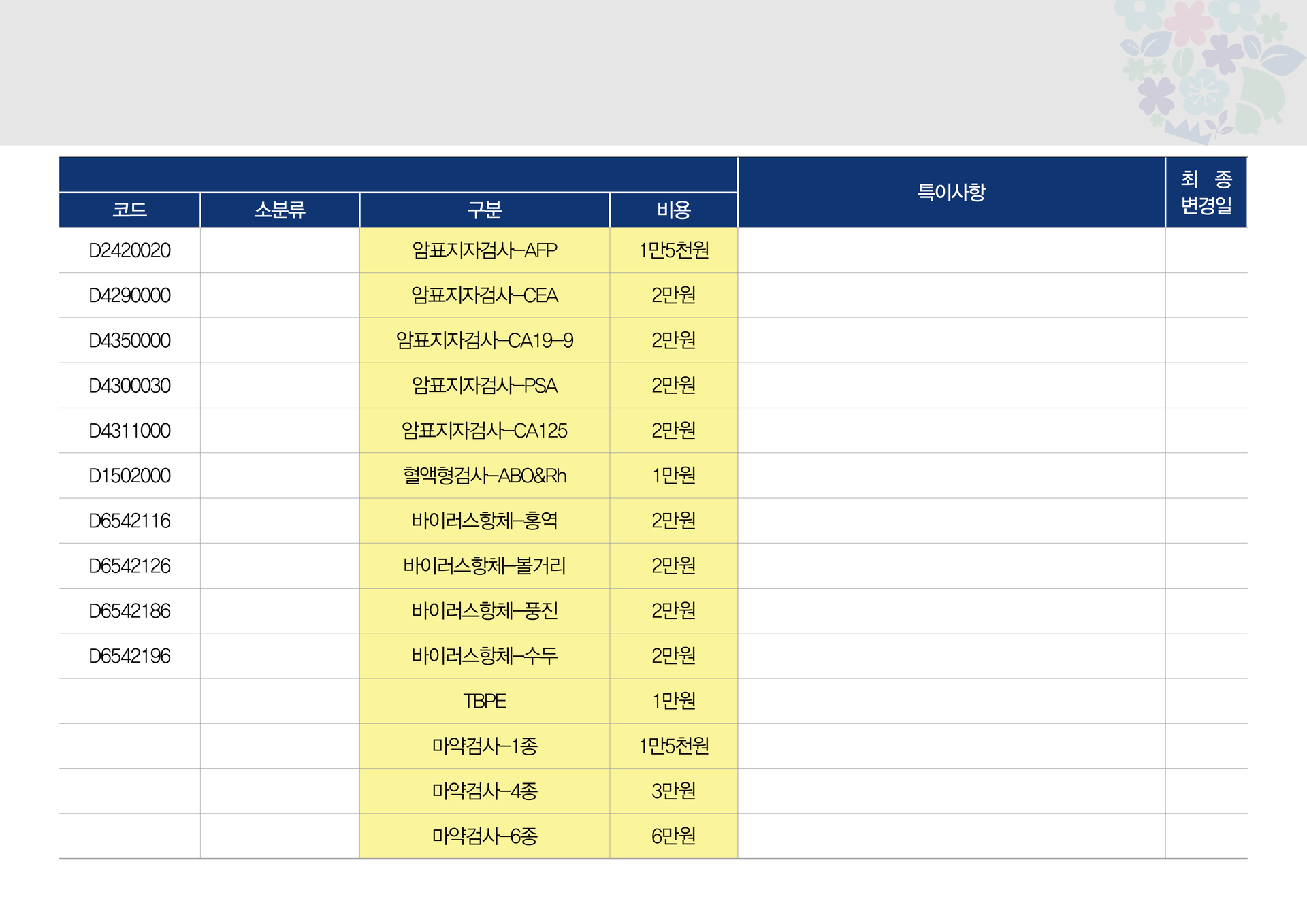Select the 소분류 column header
Screen dimensions: 1307x924
[280, 210]
